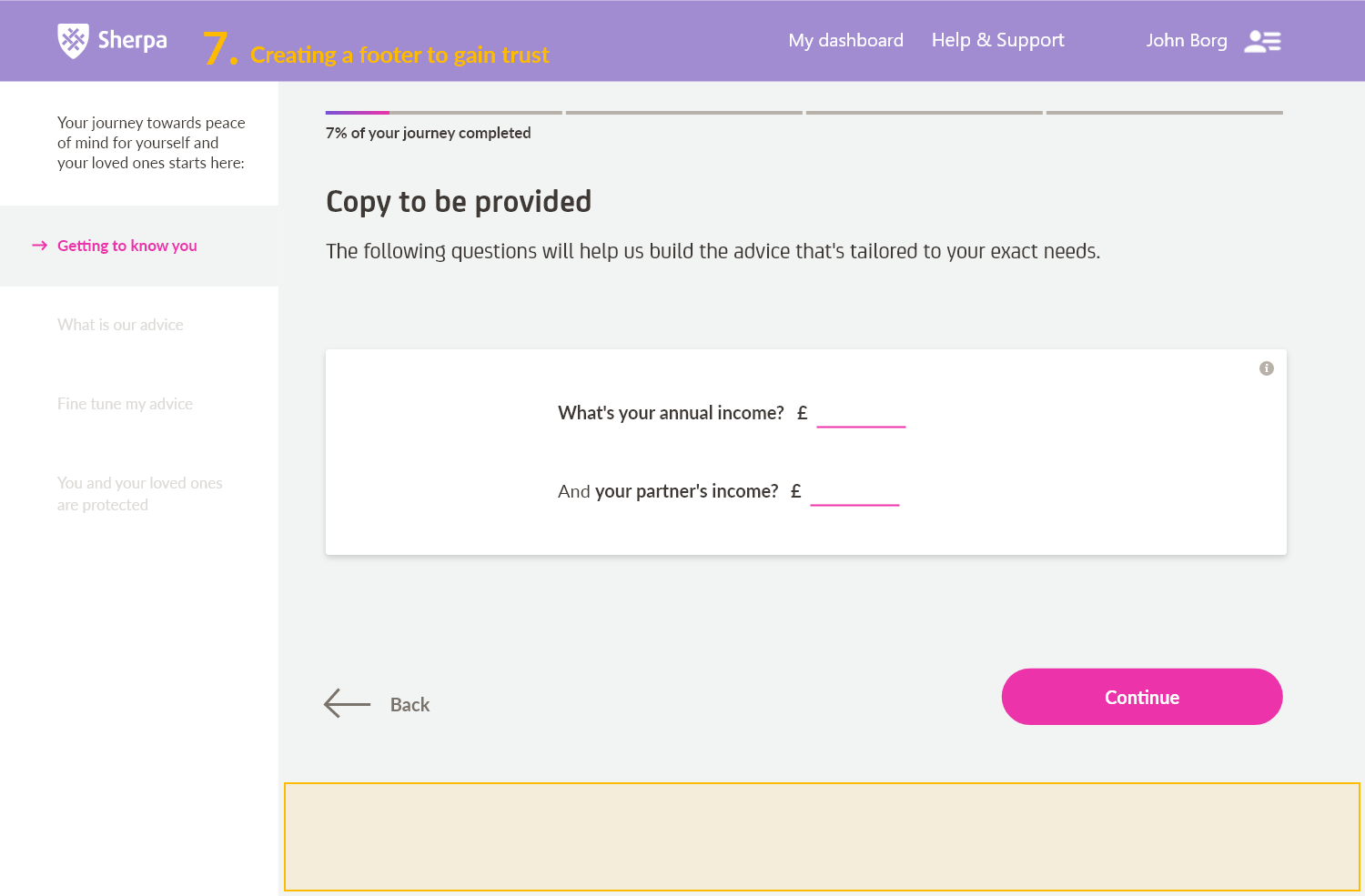Select You and your loved ones are protected step

tap(140, 494)
